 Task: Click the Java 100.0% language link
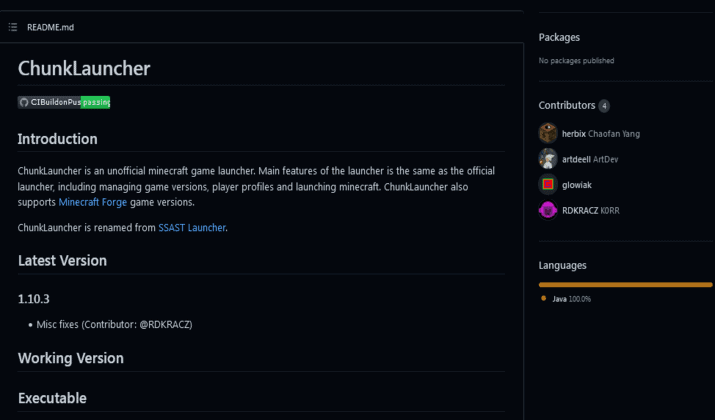tap(571, 299)
